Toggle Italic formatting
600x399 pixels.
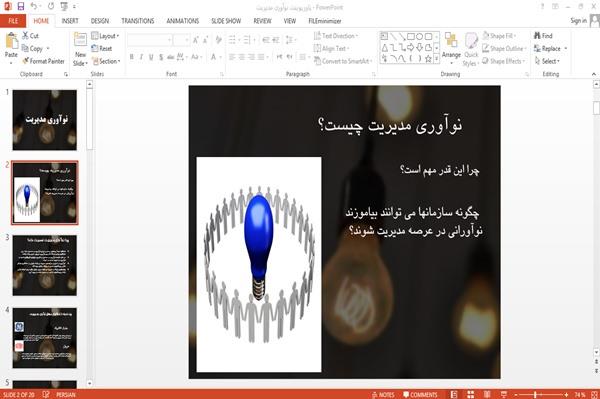(141, 57)
